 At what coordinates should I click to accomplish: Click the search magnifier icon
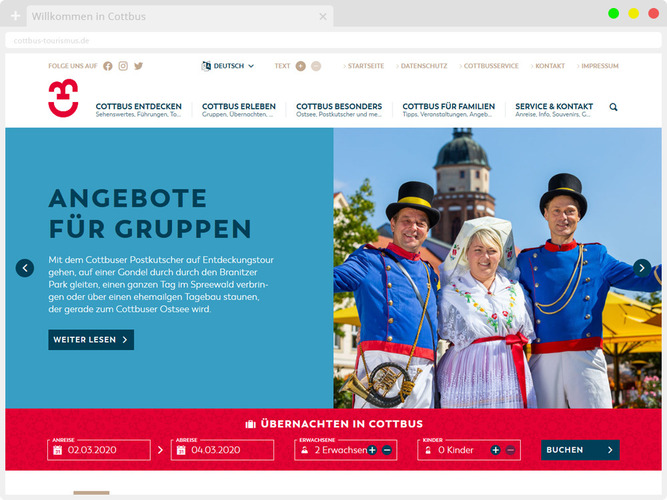[x=613, y=107]
